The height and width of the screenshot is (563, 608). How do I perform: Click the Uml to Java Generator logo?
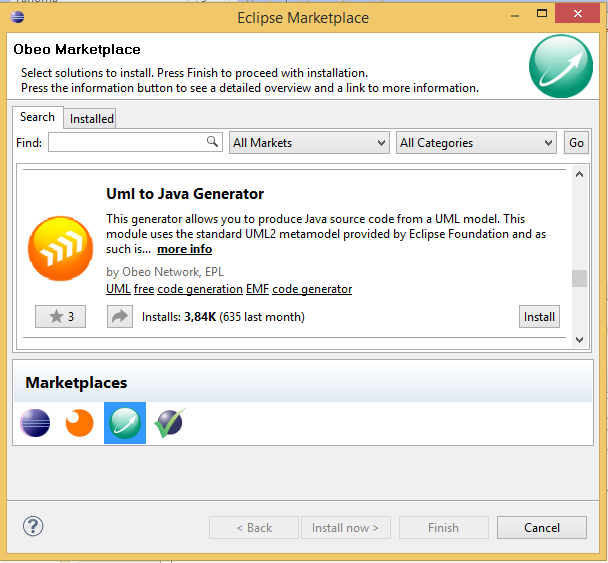click(60, 248)
